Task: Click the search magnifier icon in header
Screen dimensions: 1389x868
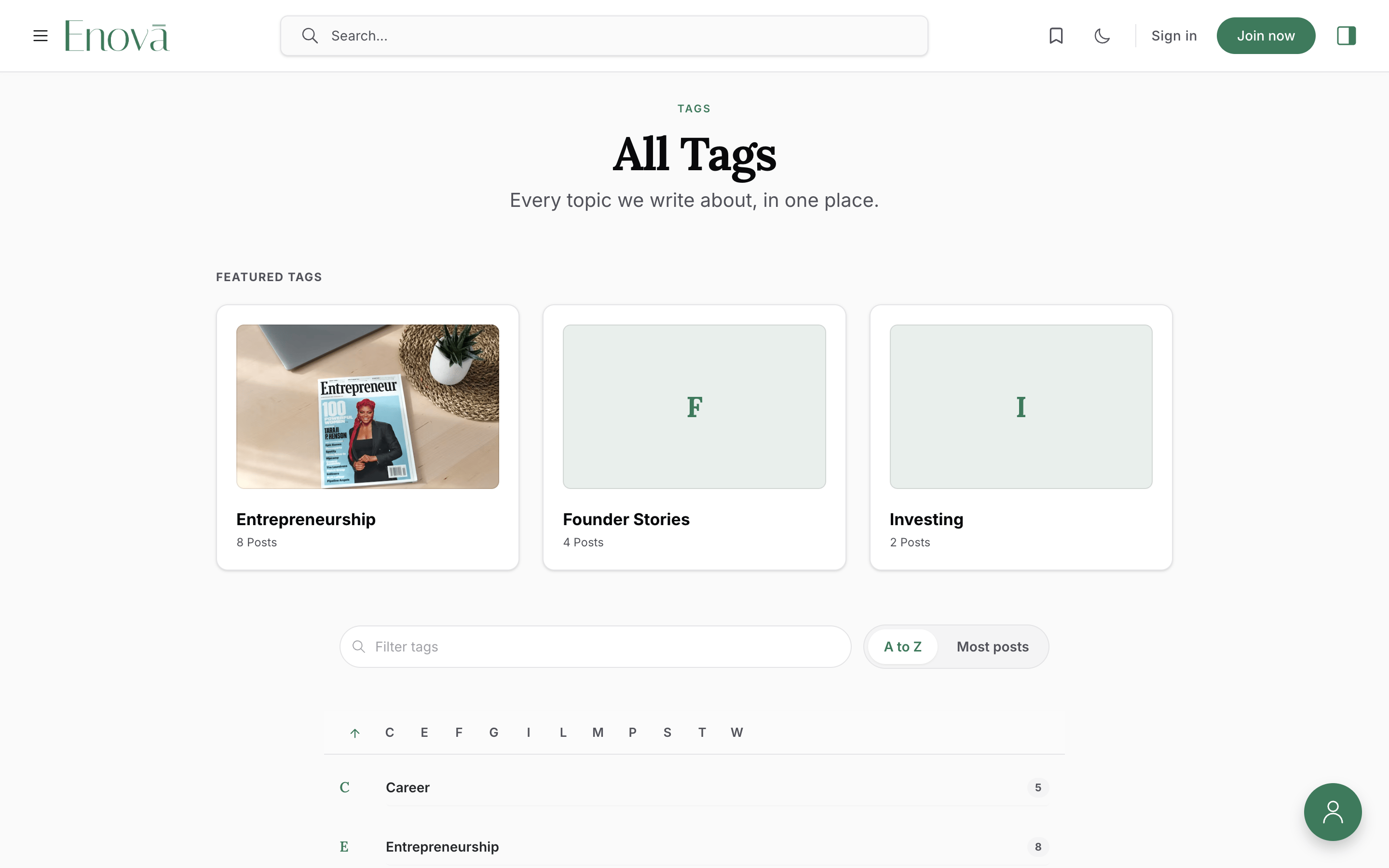Action: [310, 36]
